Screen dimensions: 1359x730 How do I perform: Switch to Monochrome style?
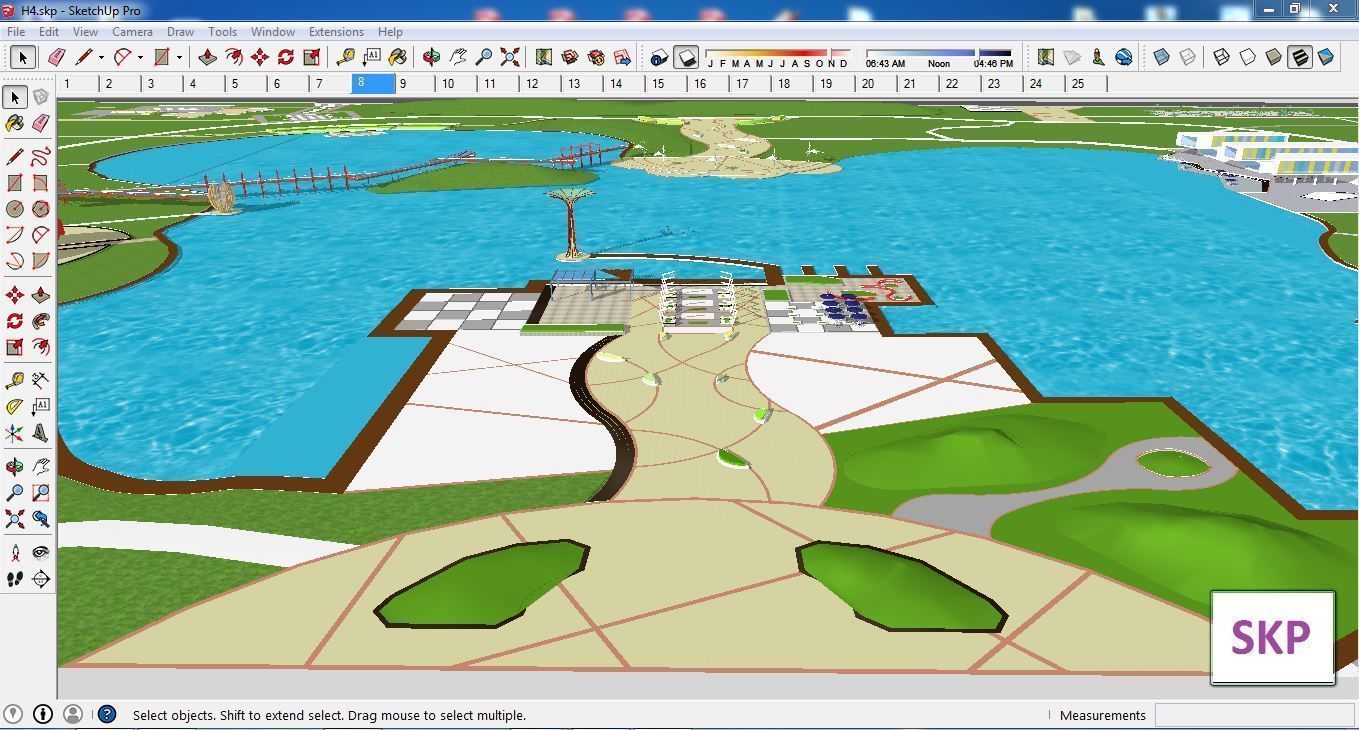click(1325, 57)
